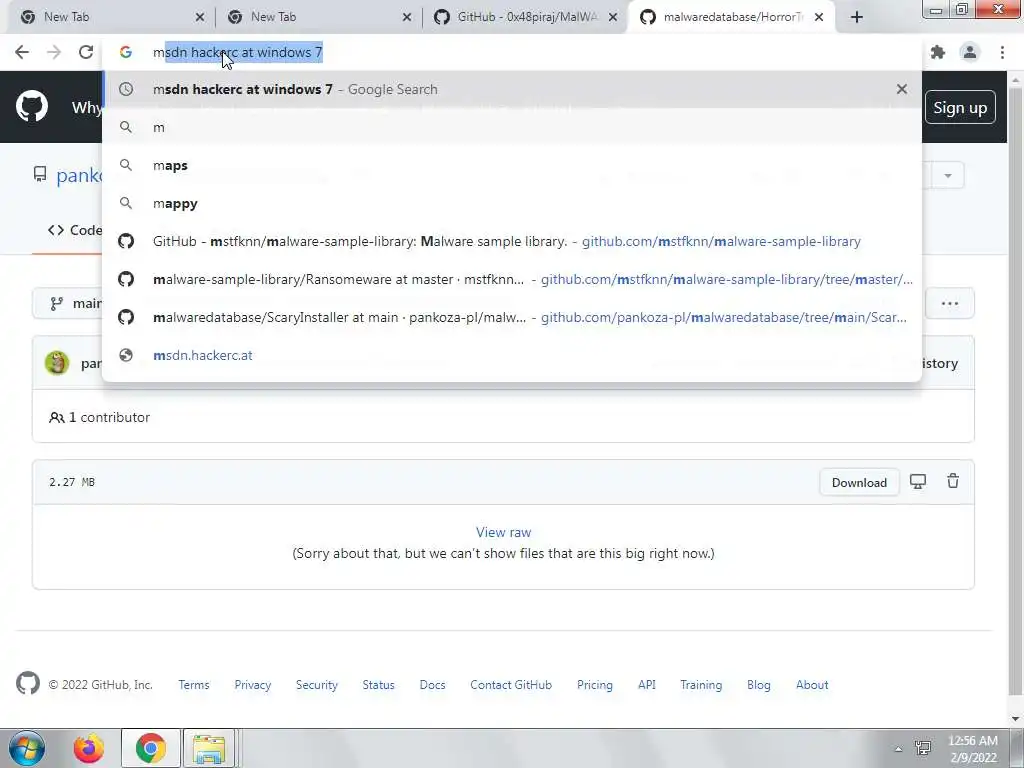
Task: Open the Code tab in repository
Action: [x=75, y=230]
